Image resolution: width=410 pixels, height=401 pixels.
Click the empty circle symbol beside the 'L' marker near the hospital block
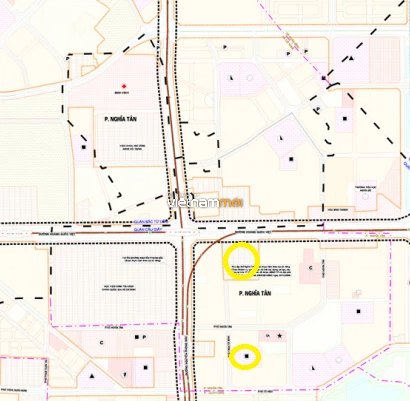(249, 78)
